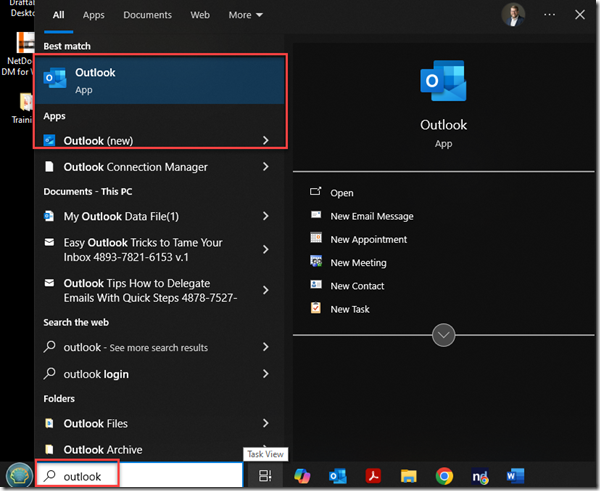Viewport: 600px width, 491px height.
Task: Open the NetDocs desktop shortcut
Action: click(x=19, y=54)
